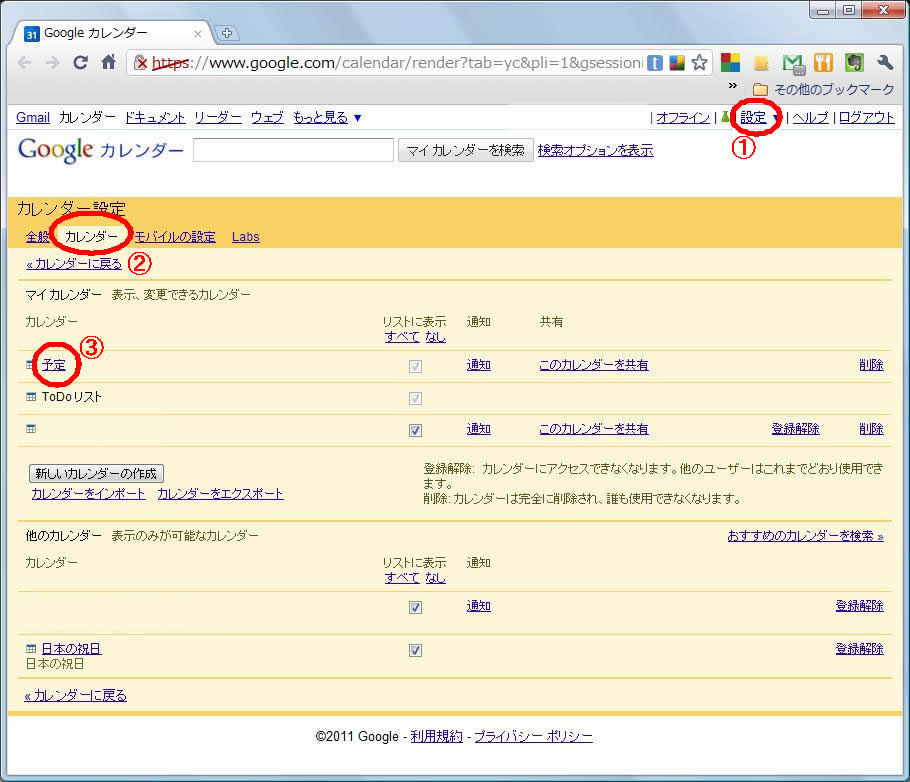Open 利用規約 in the footer

(437, 737)
